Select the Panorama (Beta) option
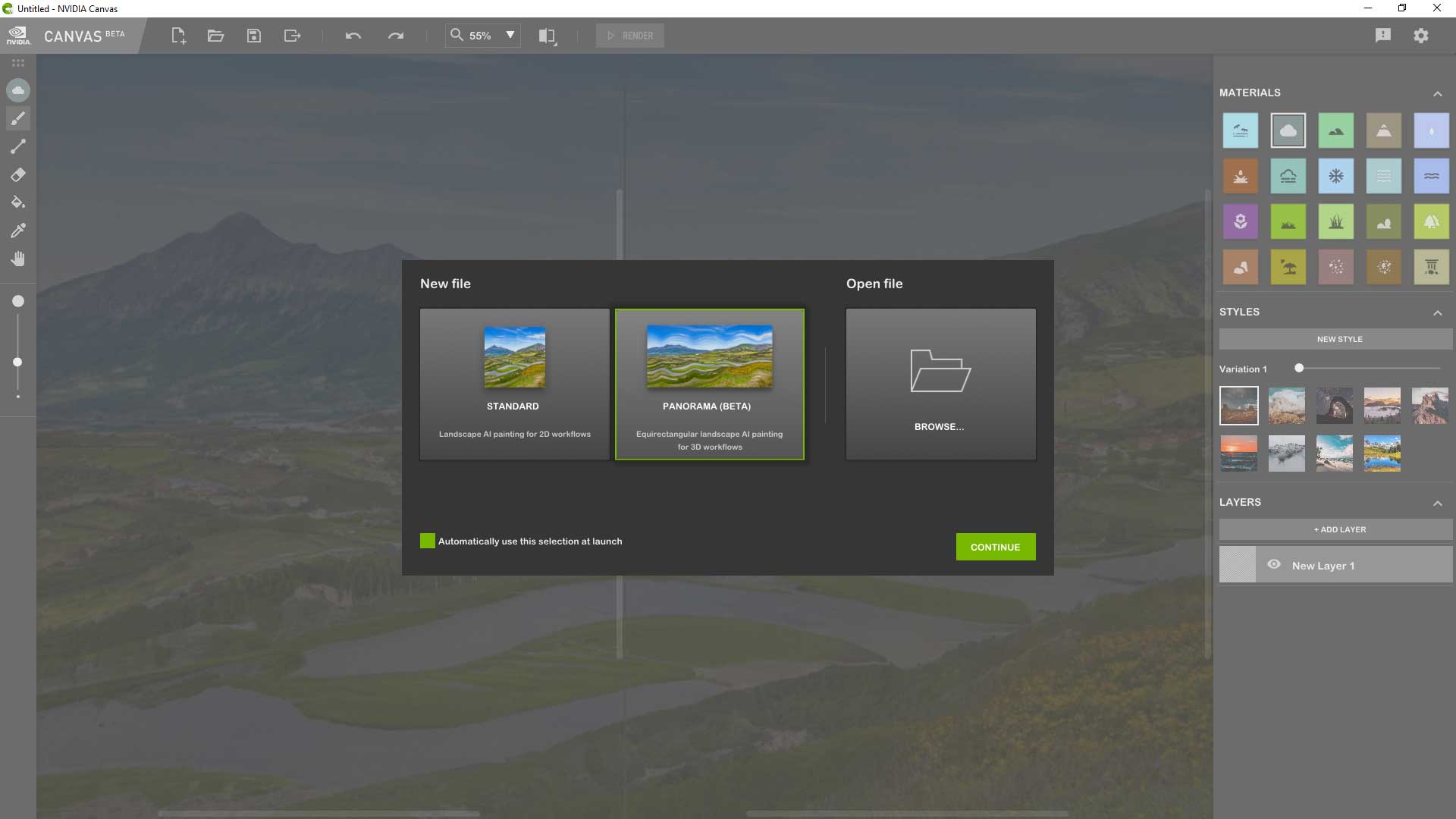This screenshot has width=1456, height=819. tap(710, 384)
